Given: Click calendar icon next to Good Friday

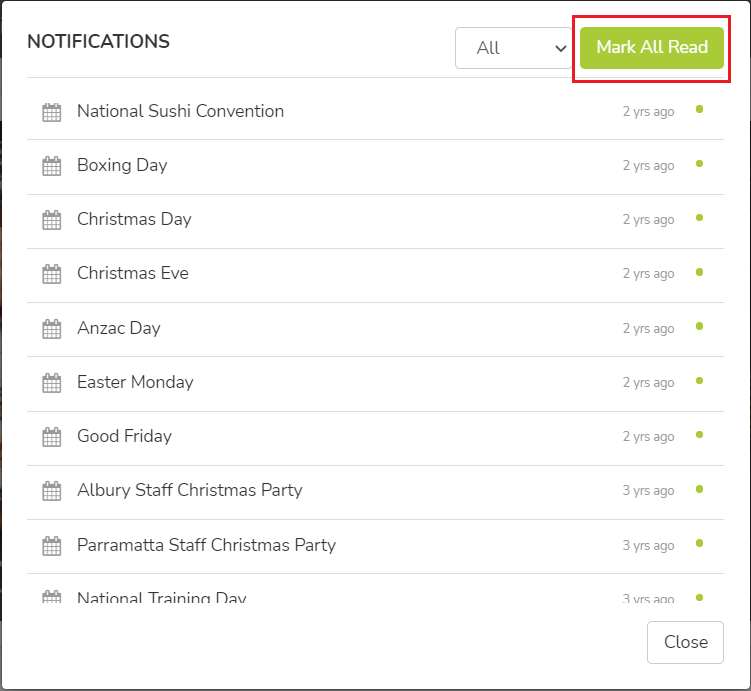Looking at the screenshot, I should coord(52,437).
